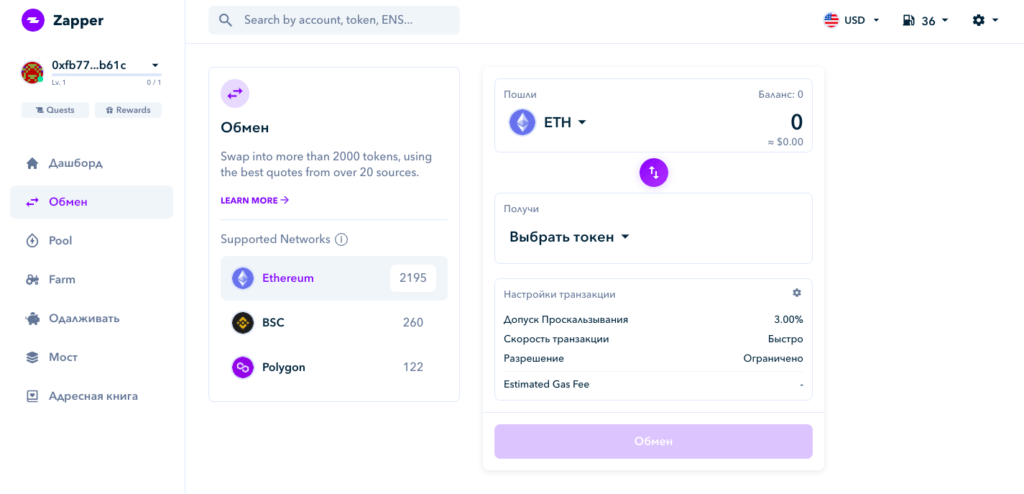
Task: Open the Pool sidebar item
Action: (x=60, y=241)
